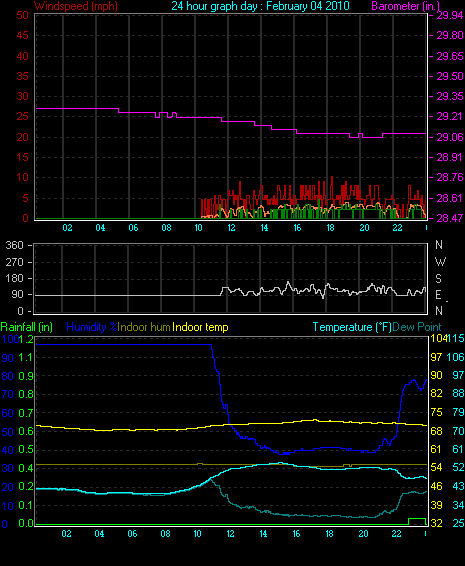Select the blue "Humidity %" legend label

92,327
